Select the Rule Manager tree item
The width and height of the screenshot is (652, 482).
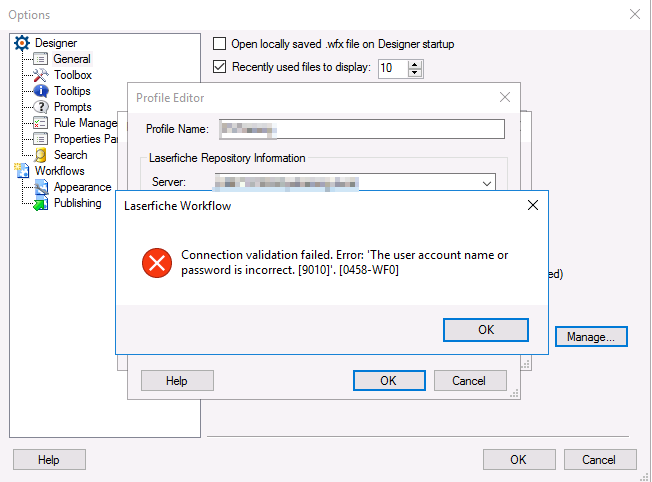pos(85,123)
